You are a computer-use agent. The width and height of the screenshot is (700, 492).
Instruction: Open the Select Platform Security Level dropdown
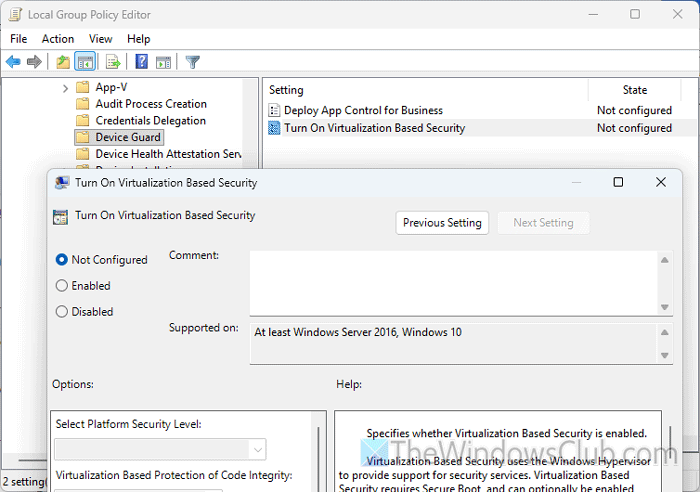click(x=258, y=450)
